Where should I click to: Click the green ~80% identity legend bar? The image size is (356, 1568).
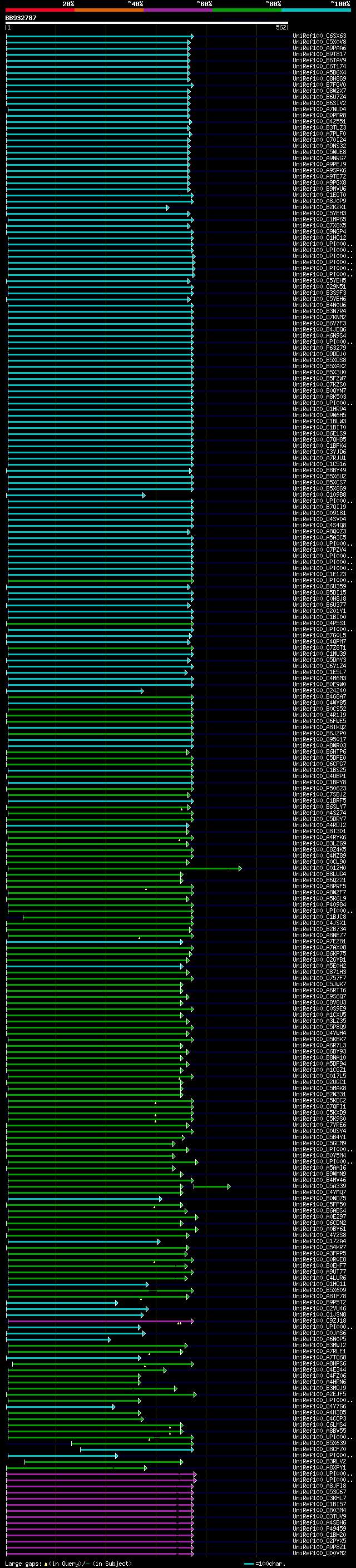pos(247,10)
